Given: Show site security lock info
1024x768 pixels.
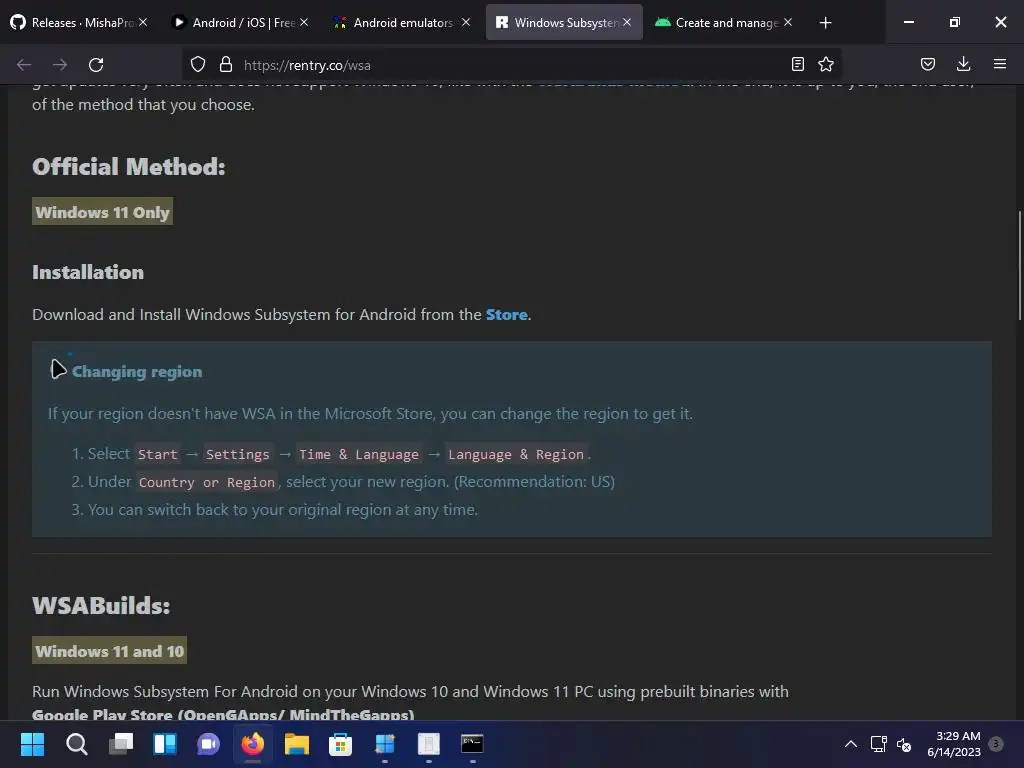Looking at the screenshot, I should [226, 65].
